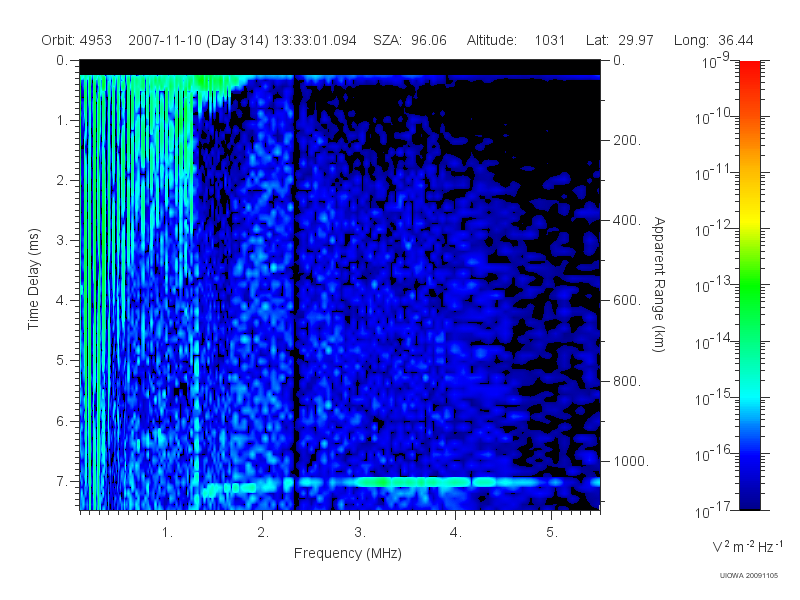Click the '10^-11' colorbar tick label
This screenshot has height=600, width=800.
714,173
